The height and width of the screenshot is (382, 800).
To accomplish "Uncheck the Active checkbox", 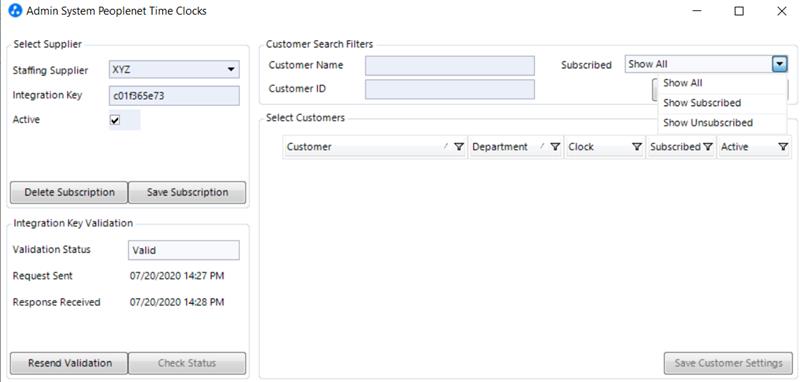I will click(115, 120).
